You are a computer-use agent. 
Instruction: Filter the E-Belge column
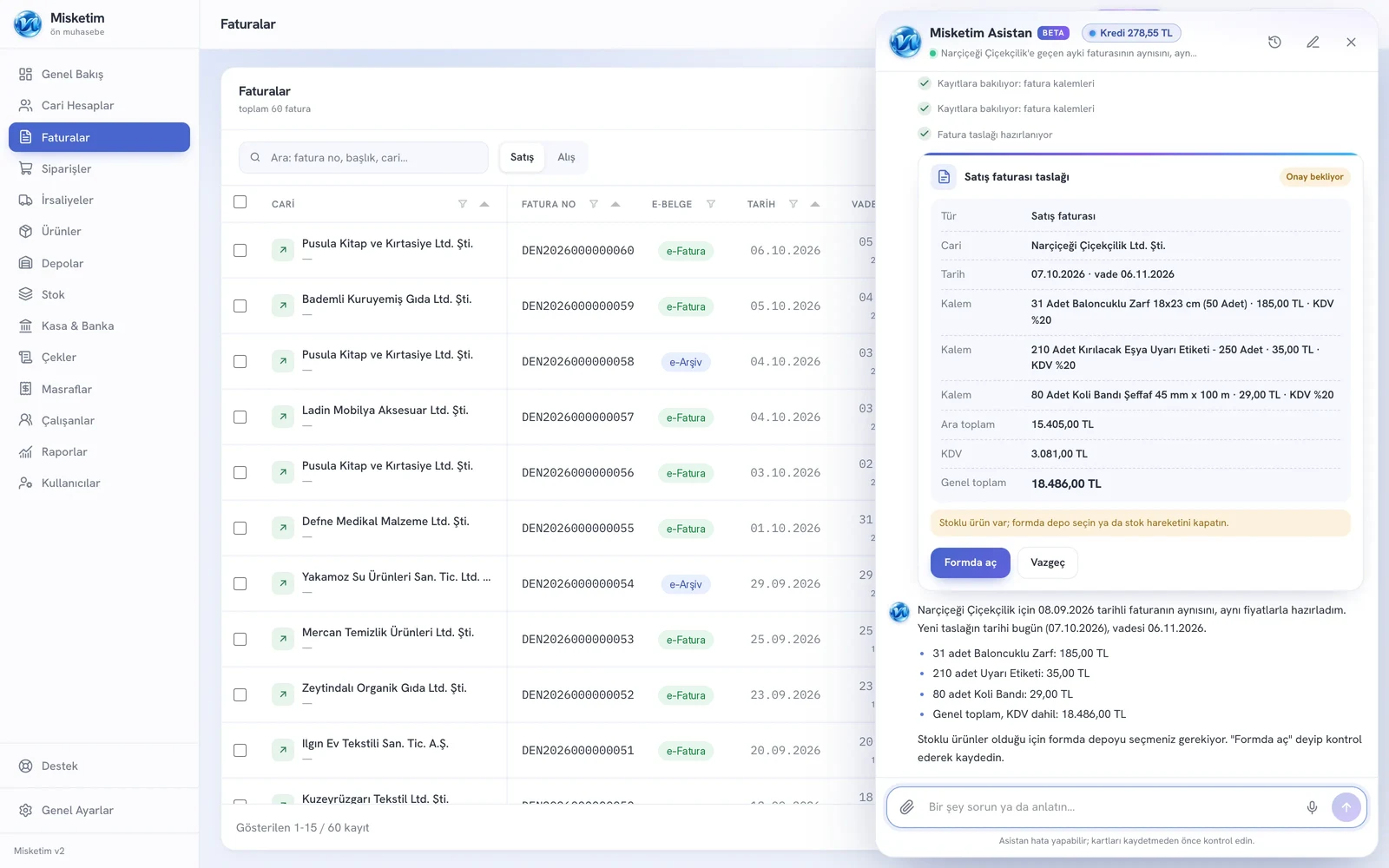point(711,204)
